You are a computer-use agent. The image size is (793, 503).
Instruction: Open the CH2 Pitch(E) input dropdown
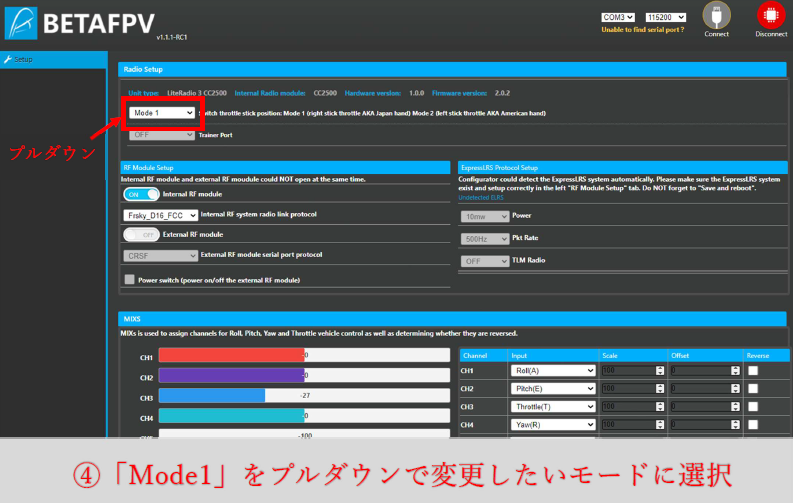tap(553, 389)
